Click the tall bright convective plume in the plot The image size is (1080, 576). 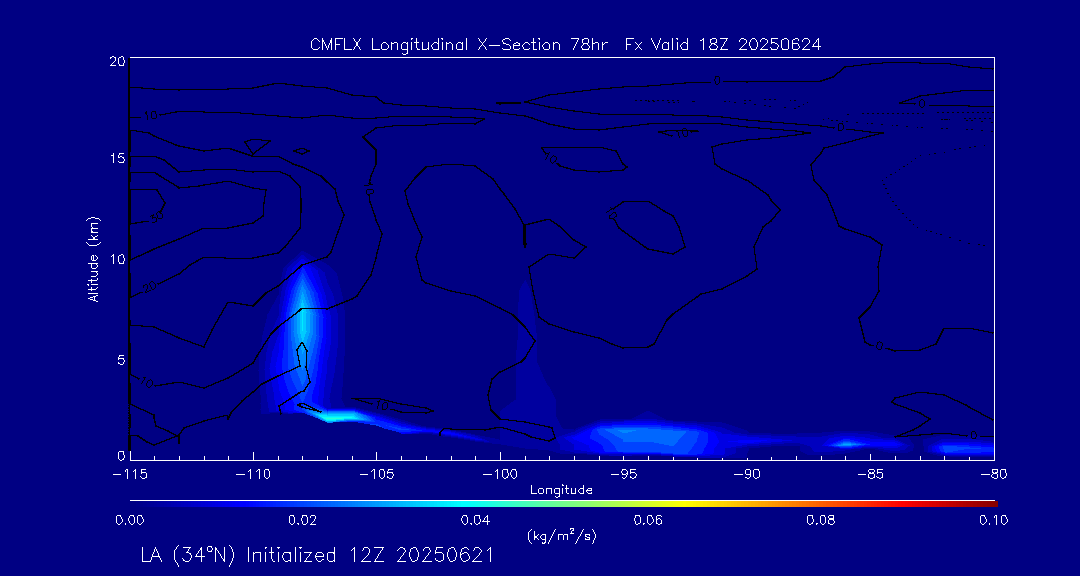[x=302, y=331]
